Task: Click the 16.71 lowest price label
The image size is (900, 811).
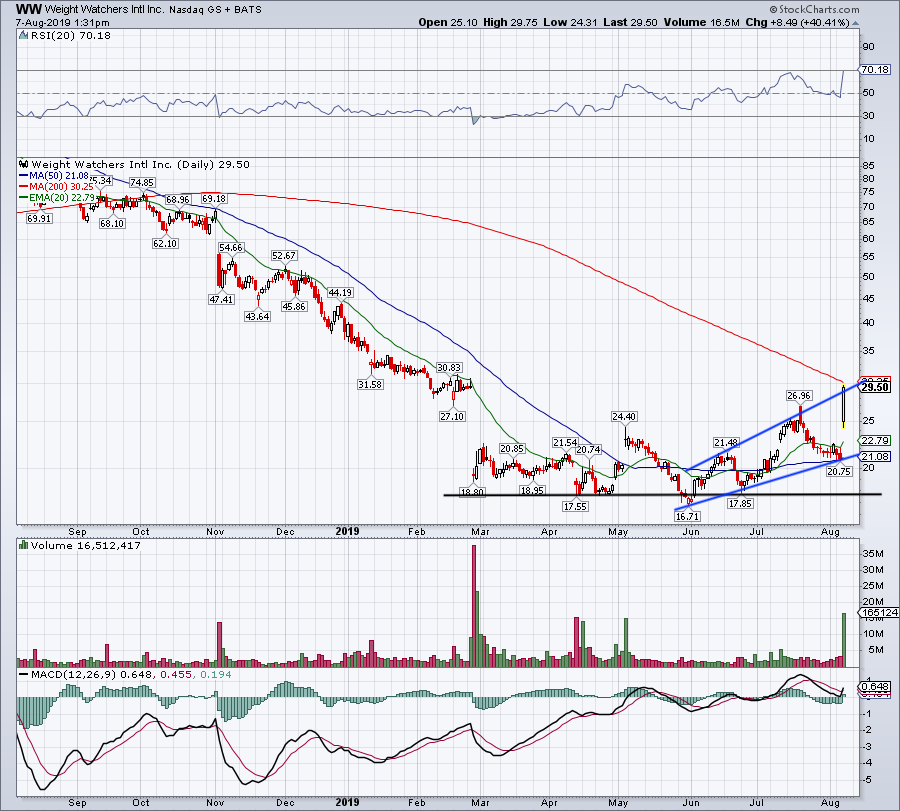Action: coord(687,517)
